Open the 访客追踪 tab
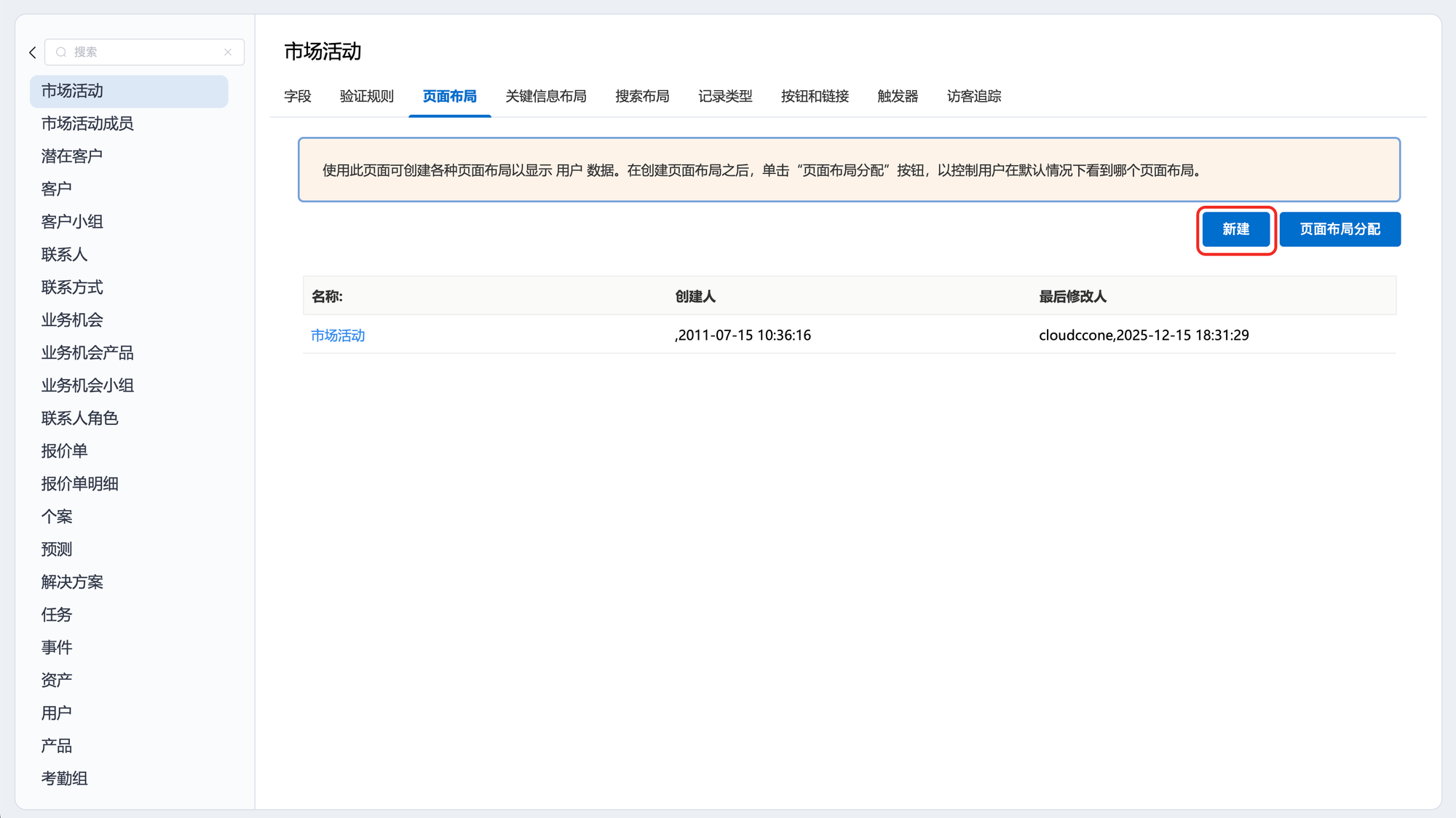1456x818 pixels. 974,96
